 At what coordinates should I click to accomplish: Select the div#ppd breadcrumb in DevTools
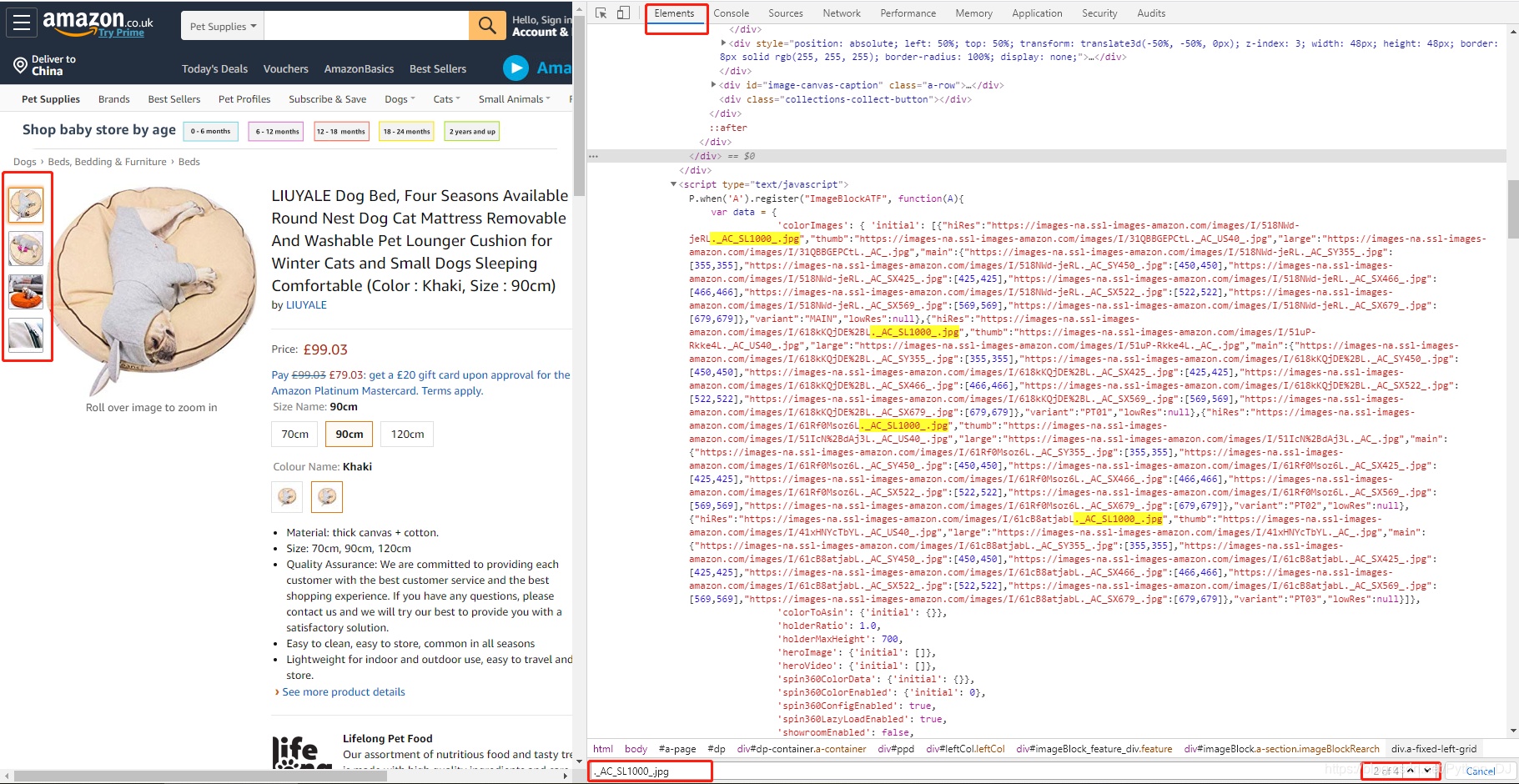tap(896, 749)
